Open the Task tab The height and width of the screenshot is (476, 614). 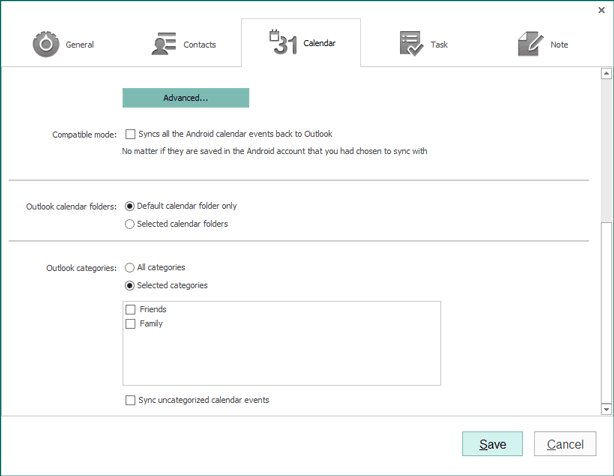tap(424, 44)
